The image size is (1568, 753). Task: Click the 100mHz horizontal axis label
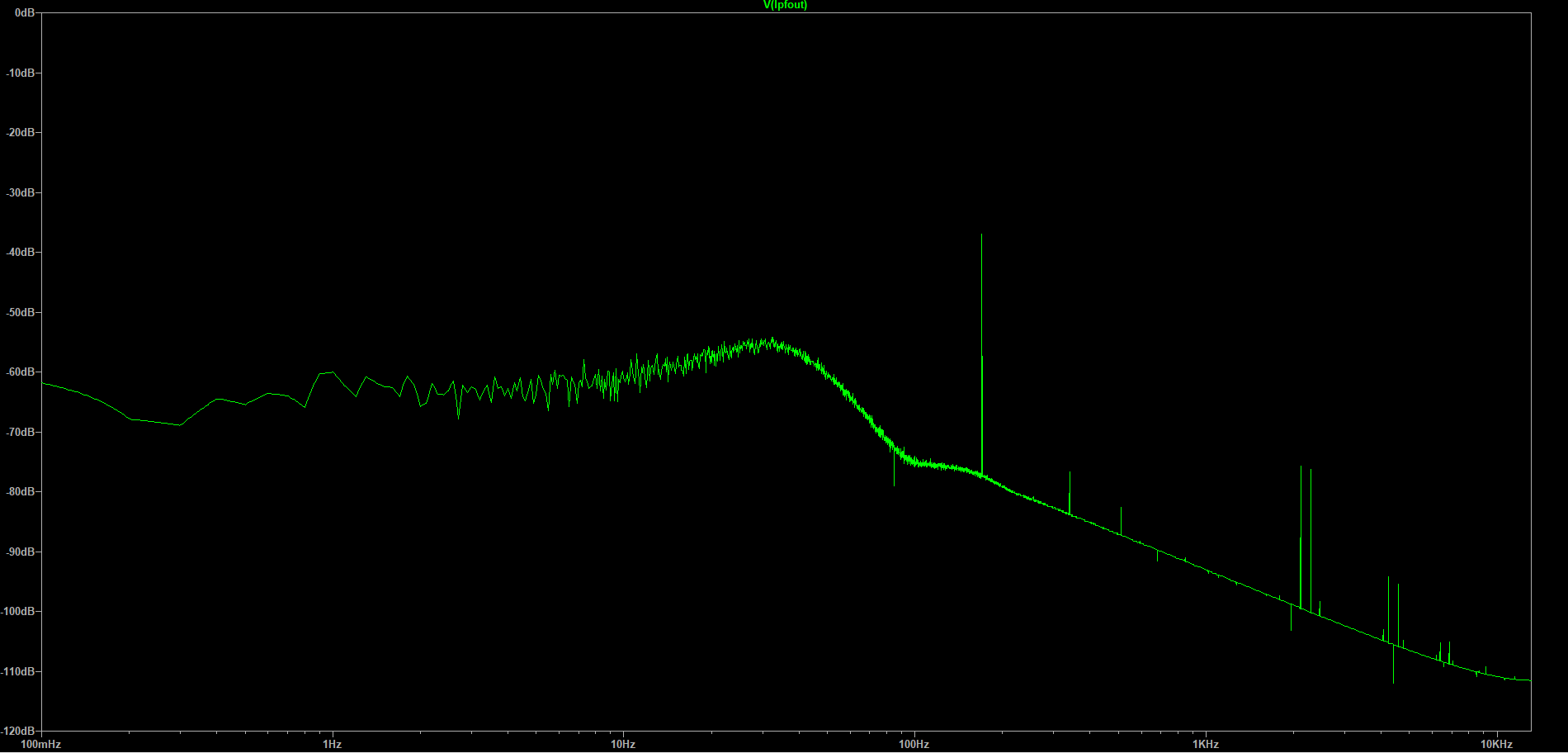tap(41, 744)
